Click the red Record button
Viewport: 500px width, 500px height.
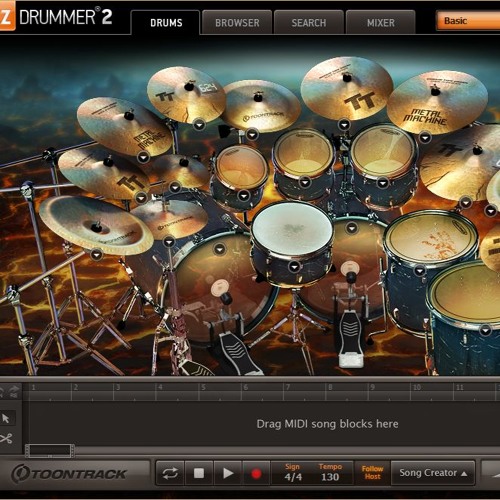point(256,473)
